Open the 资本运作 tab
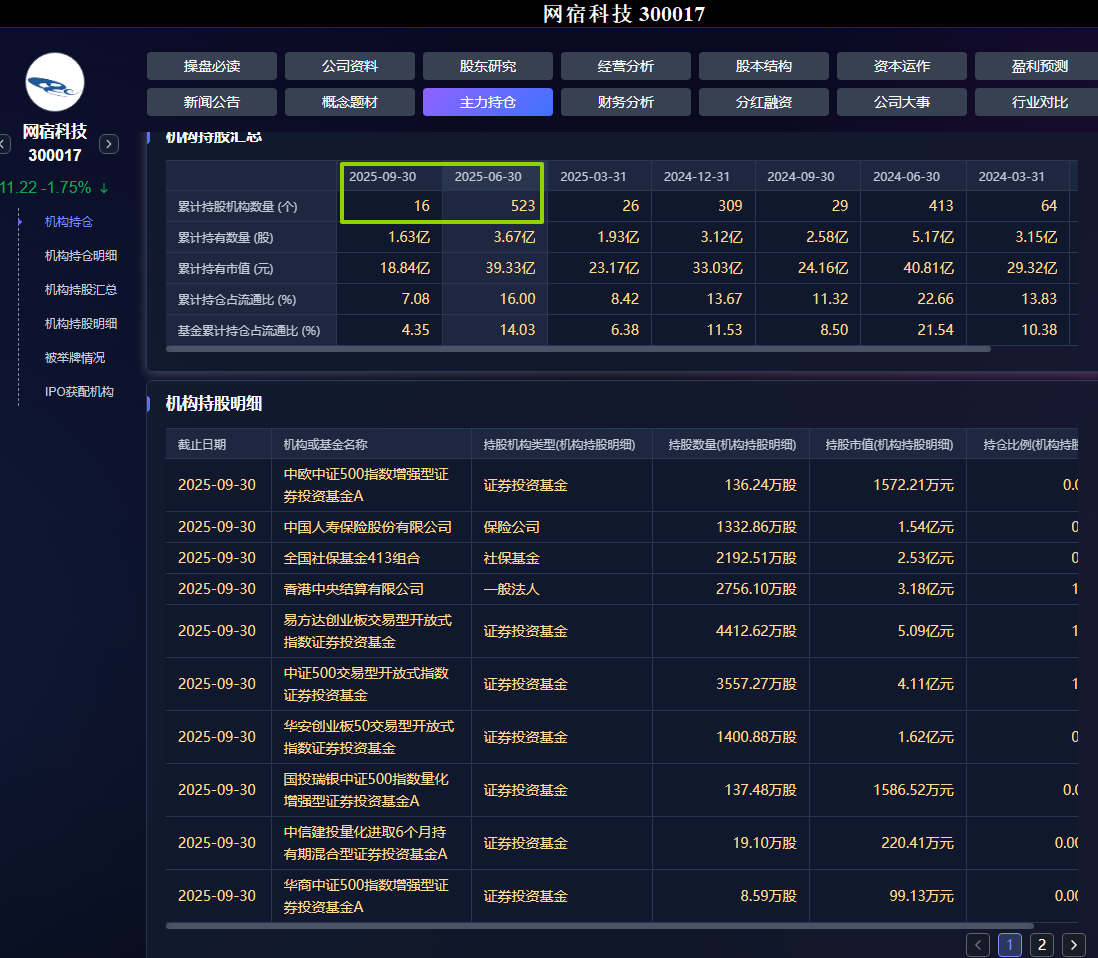 [901, 66]
